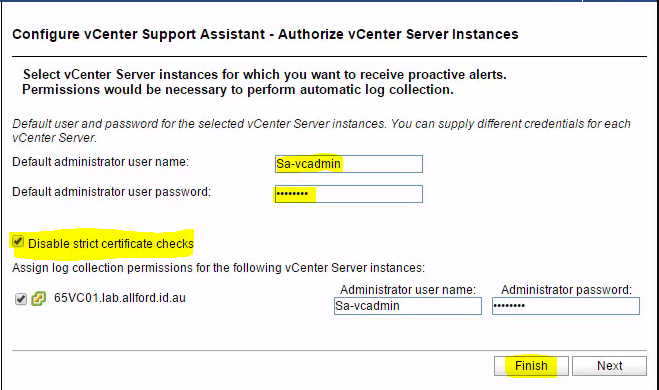The image size is (659, 390).
Task: Select the 65VC01.lab.allford.id.au server name
Action: coord(120,298)
